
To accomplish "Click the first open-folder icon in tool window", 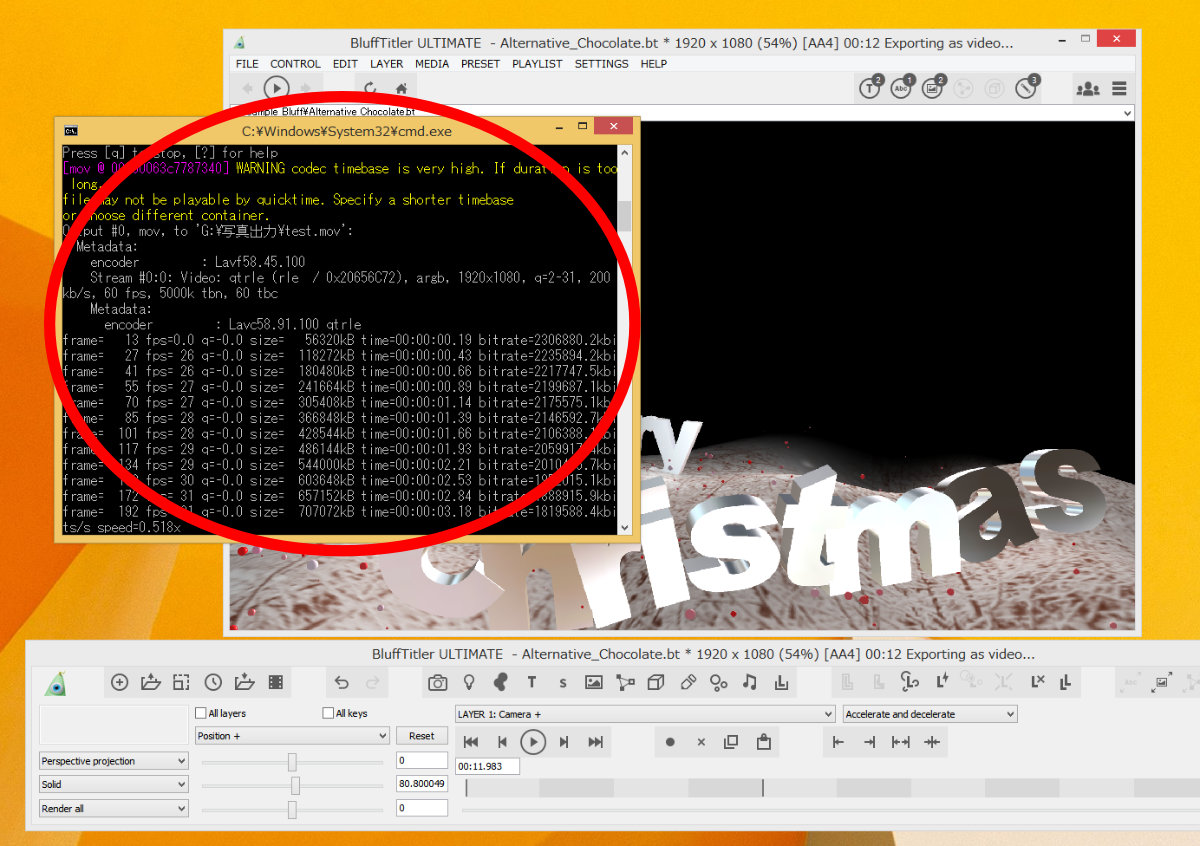I will pos(150,683).
